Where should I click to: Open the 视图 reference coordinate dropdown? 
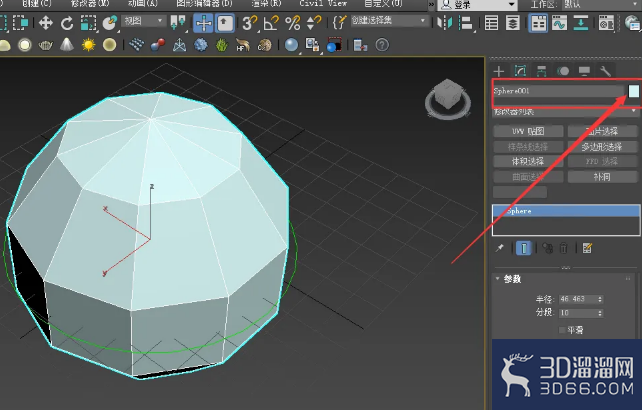click(143, 20)
